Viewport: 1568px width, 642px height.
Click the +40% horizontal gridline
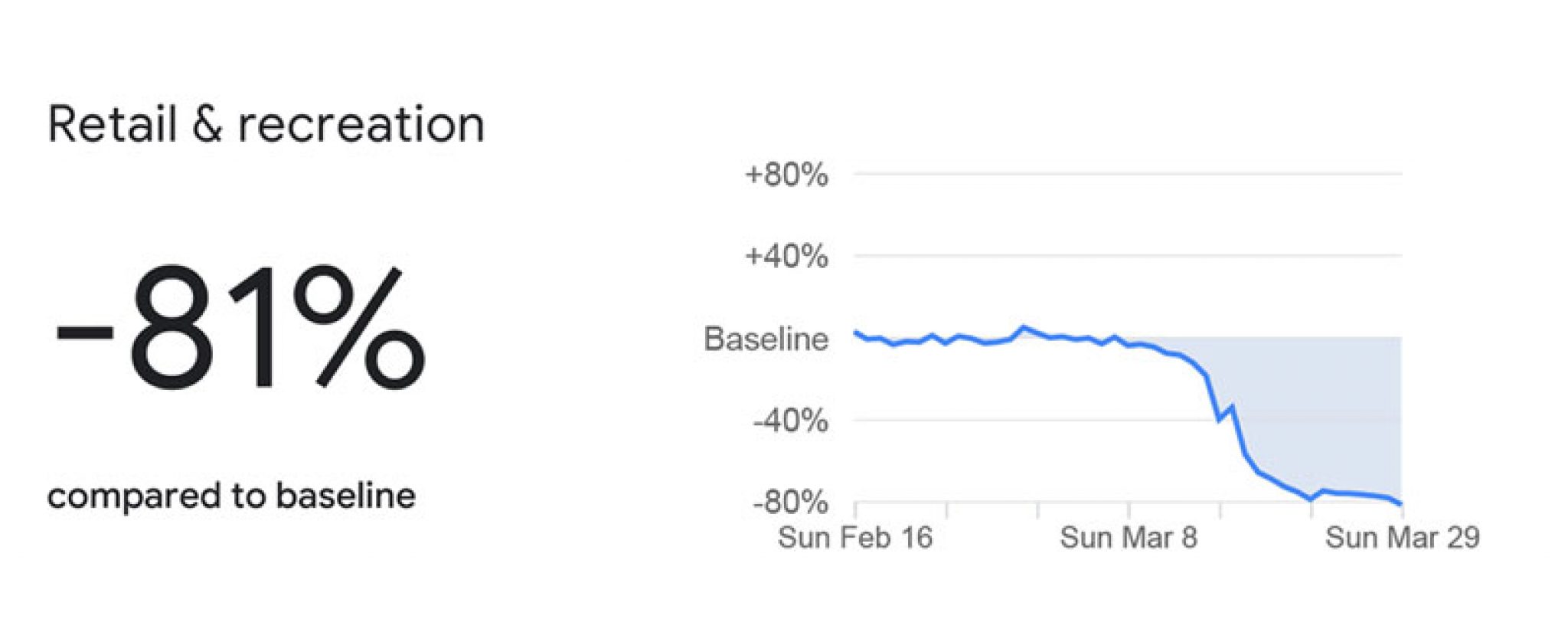(x=1128, y=255)
